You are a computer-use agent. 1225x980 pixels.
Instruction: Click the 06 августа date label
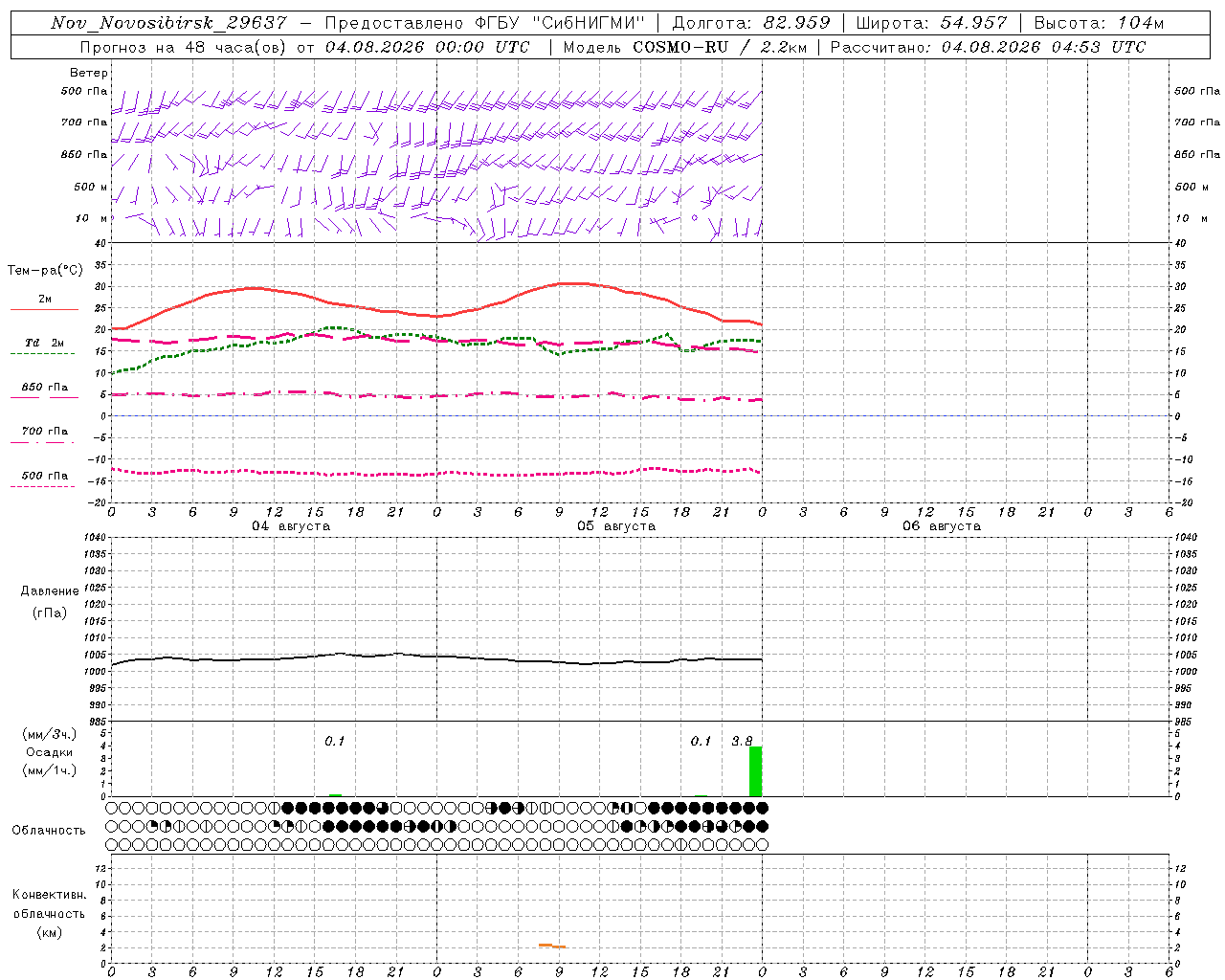coord(942,525)
